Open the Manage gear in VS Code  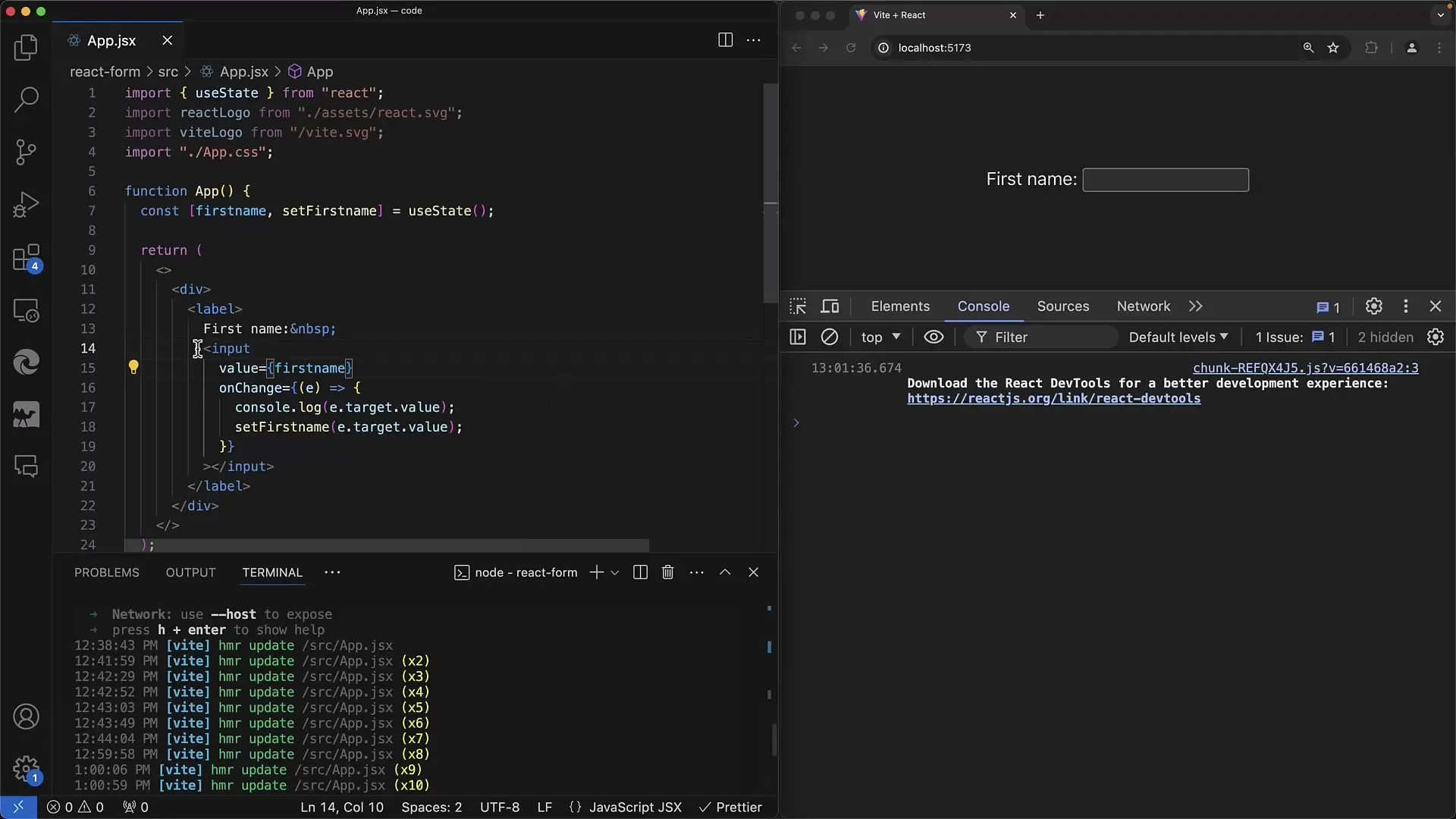tap(26, 769)
